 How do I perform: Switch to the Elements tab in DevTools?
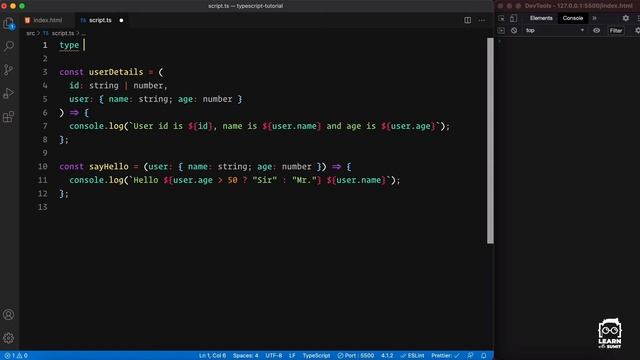[x=541, y=18]
